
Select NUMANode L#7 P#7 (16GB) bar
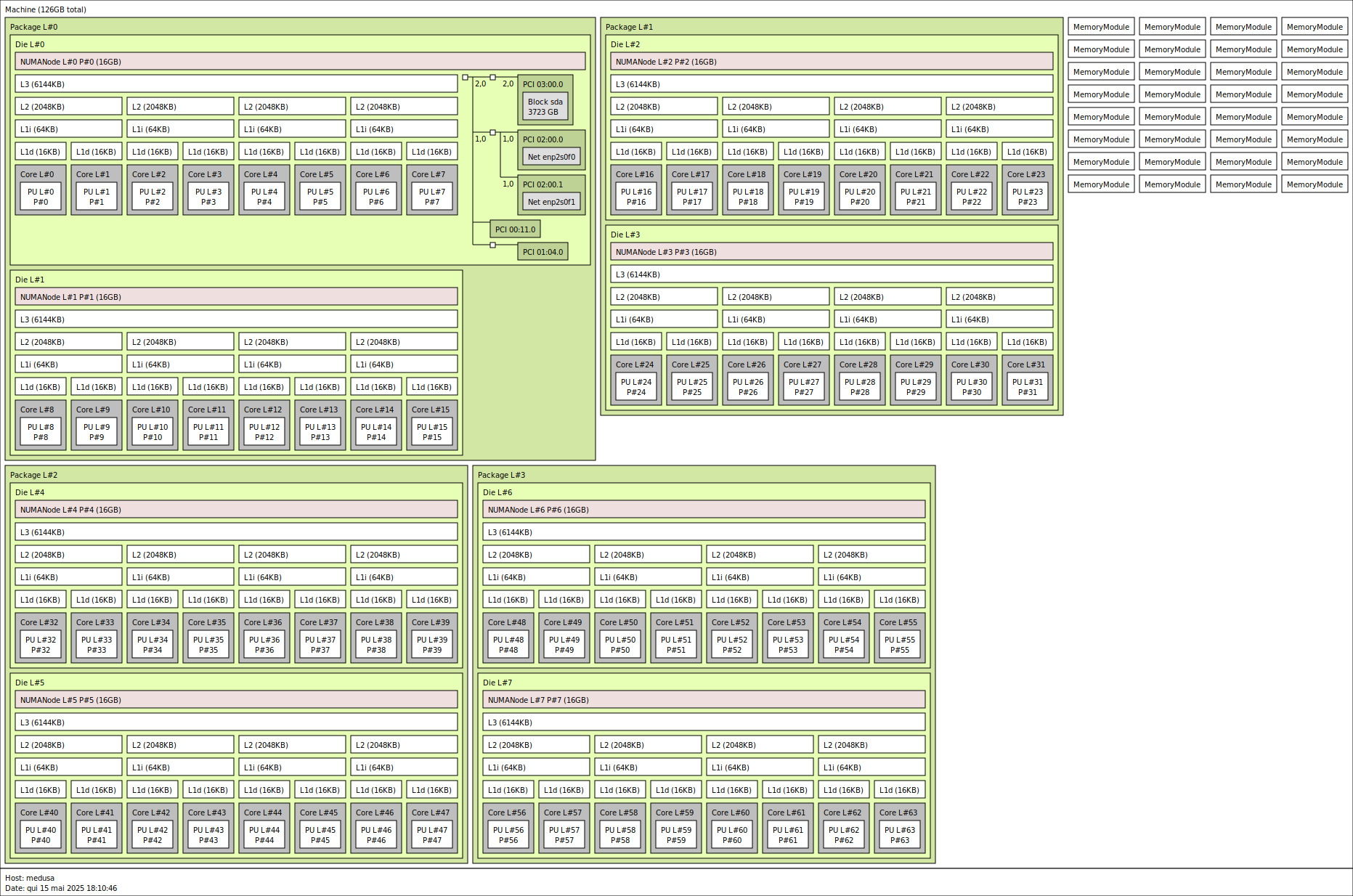[704, 700]
